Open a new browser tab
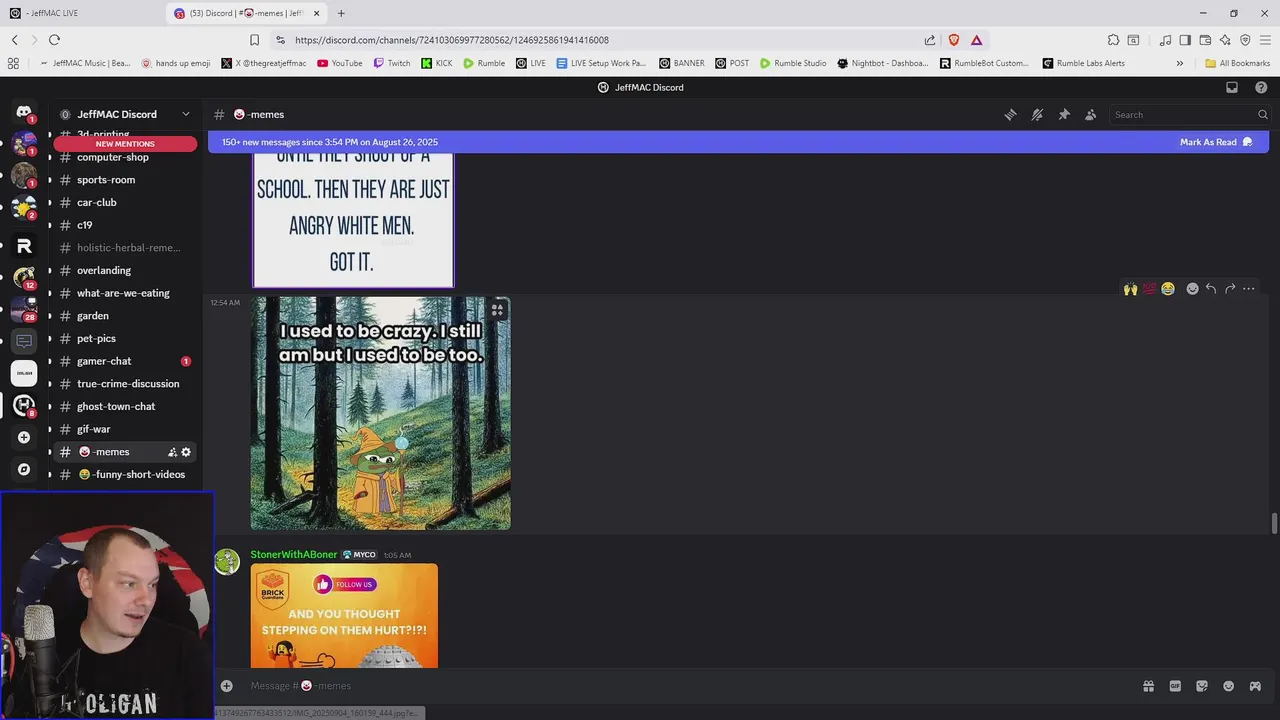Viewport: 1280px width, 720px height. tap(341, 13)
